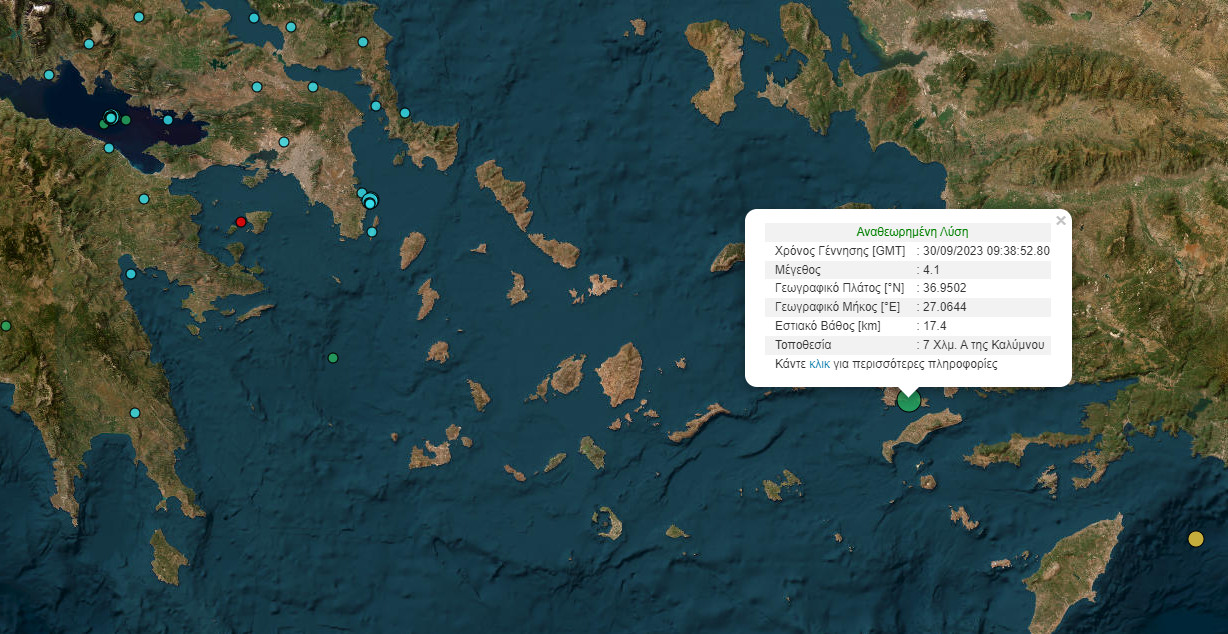Close the earthquake info popup

coord(1061,220)
